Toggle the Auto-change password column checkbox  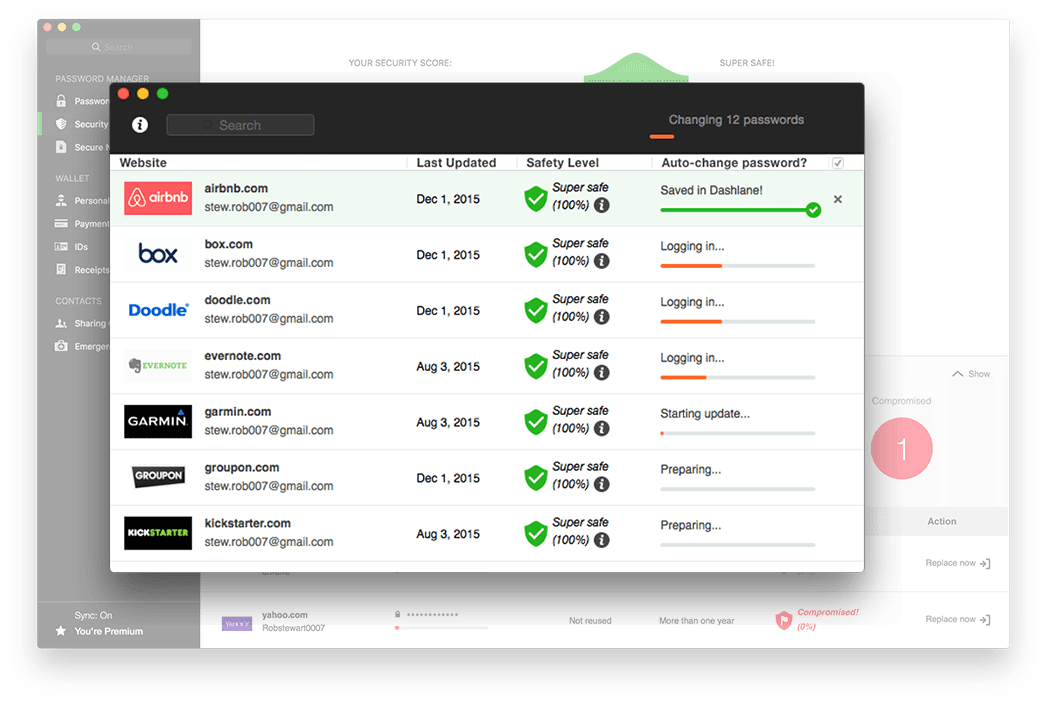click(837, 162)
